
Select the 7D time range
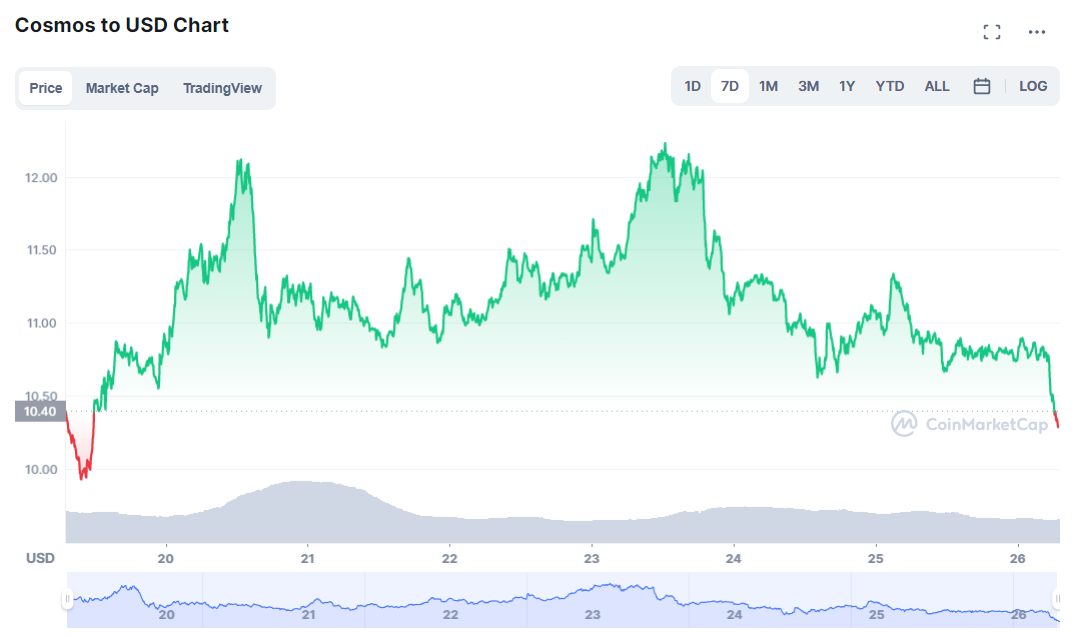click(729, 86)
